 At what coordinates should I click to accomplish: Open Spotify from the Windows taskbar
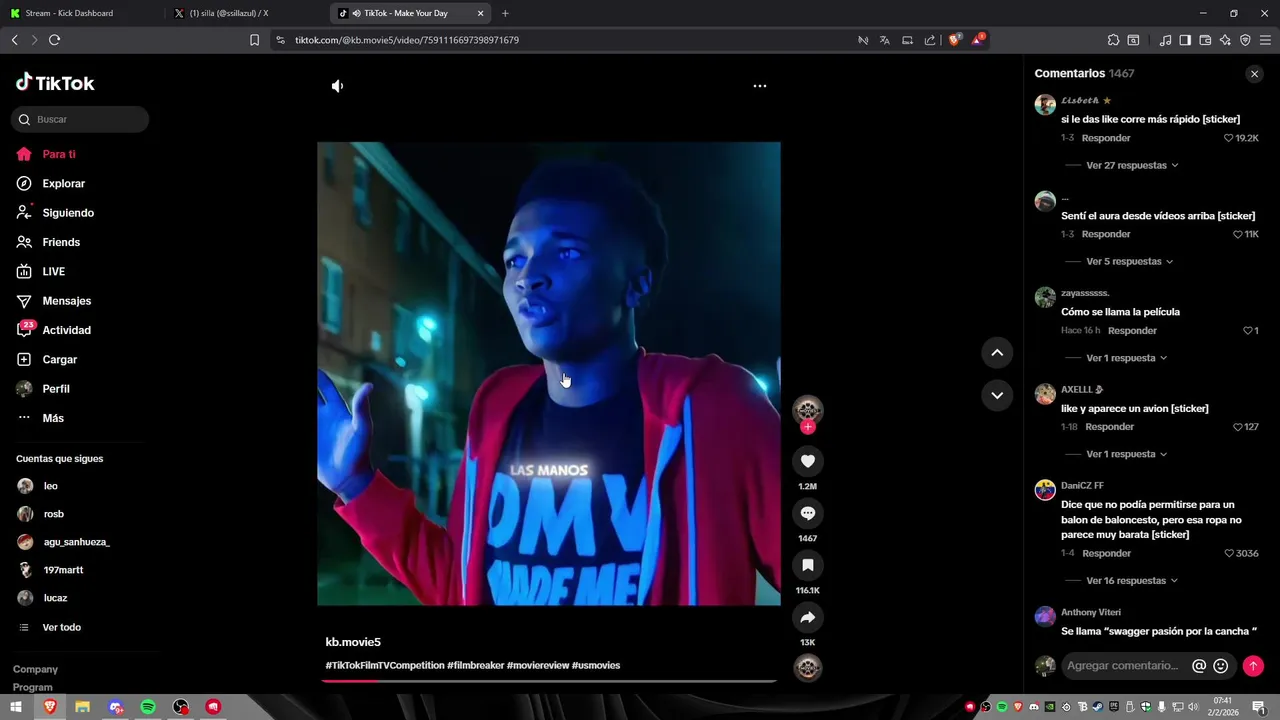[148, 707]
